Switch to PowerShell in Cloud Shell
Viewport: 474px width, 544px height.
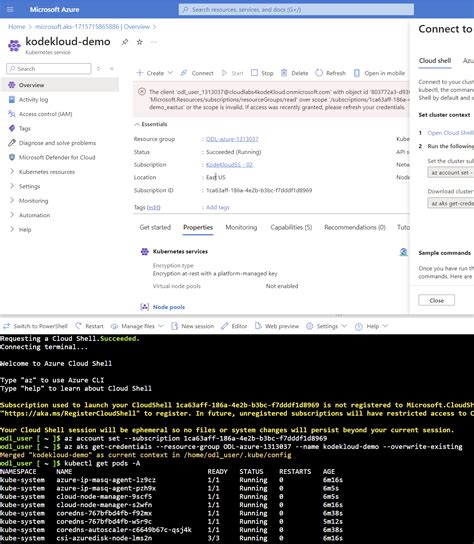pos(35,326)
